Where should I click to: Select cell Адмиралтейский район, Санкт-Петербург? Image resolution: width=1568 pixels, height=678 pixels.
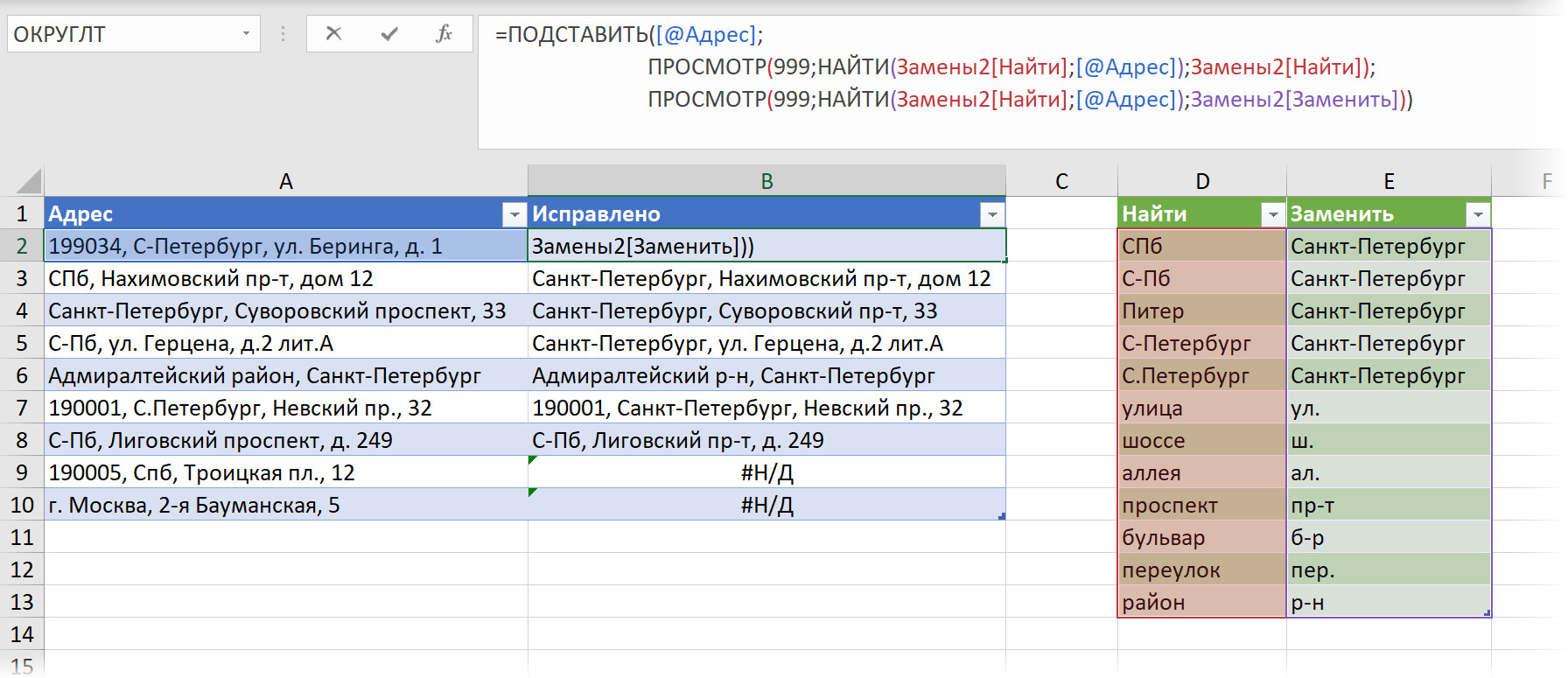pos(286,375)
